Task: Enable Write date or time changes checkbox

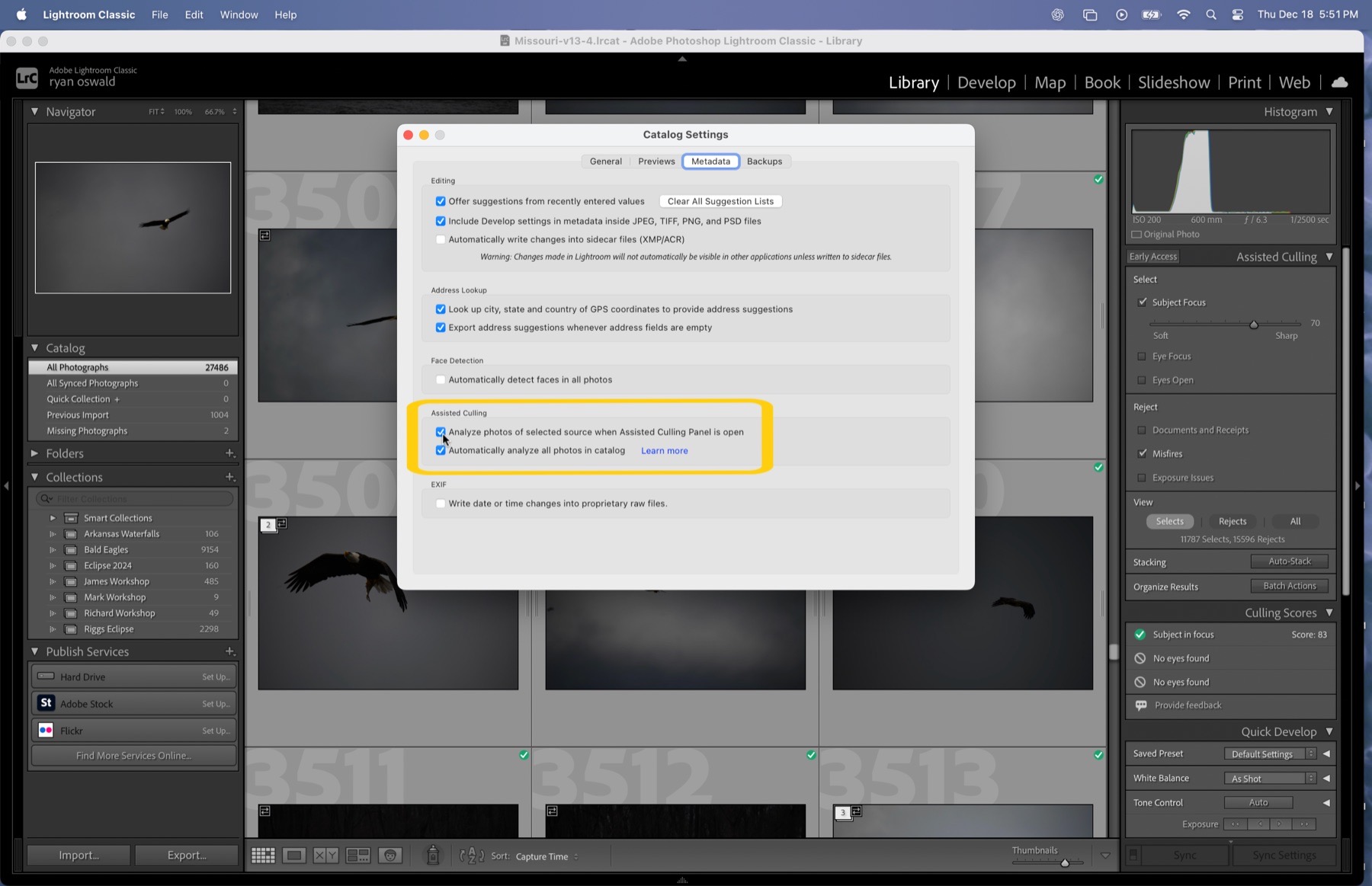Action: [x=441, y=504]
